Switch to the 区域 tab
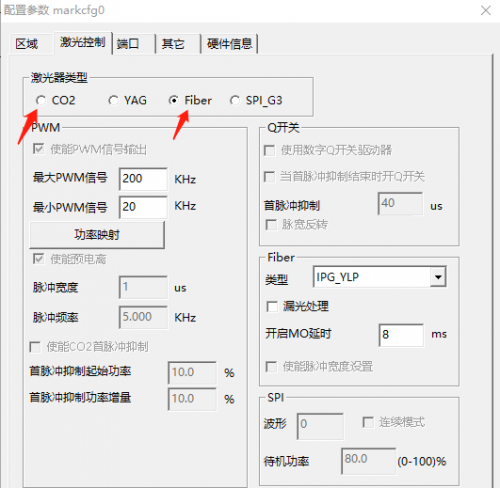The image size is (500, 488). coord(27,44)
